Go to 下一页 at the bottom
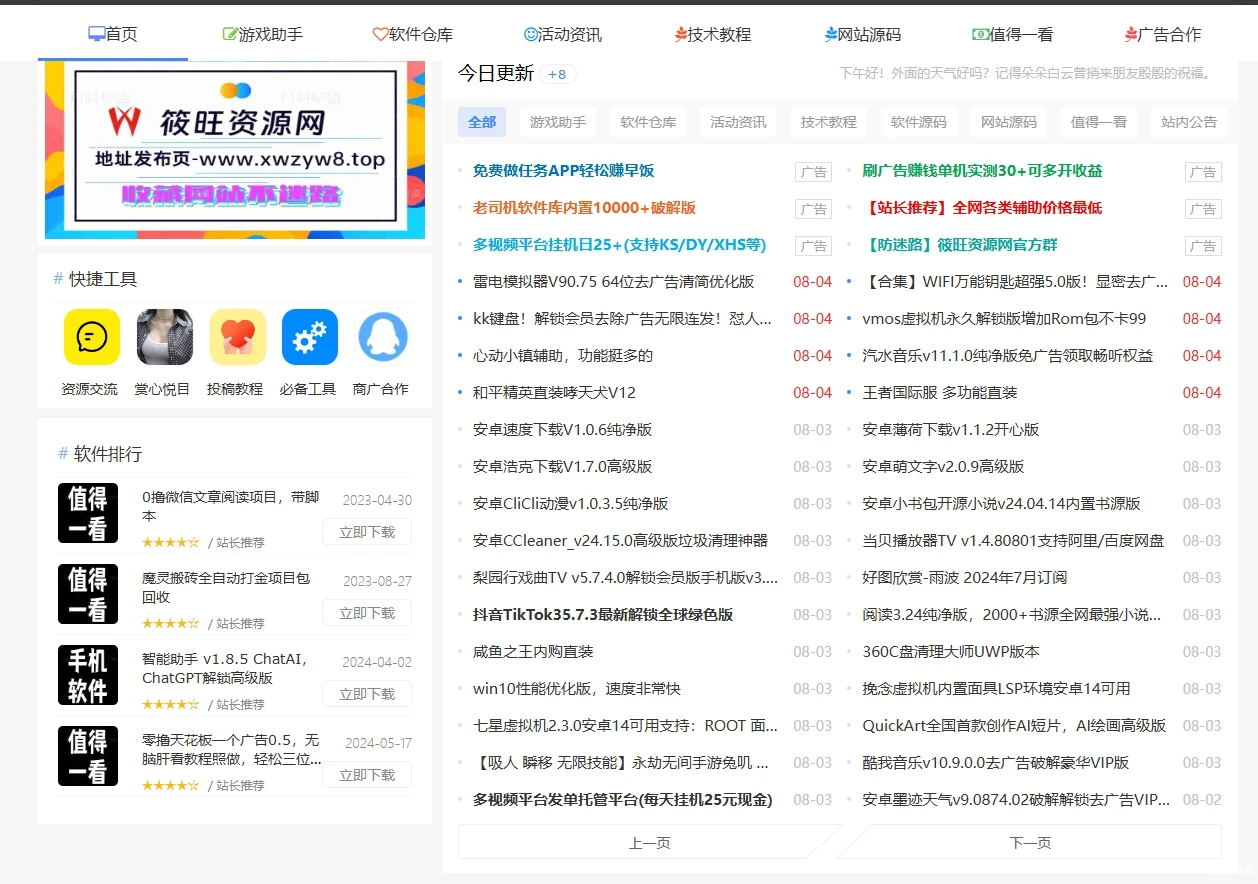The image size is (1258, 884). pyautogui.click(x=1030, y=843)
